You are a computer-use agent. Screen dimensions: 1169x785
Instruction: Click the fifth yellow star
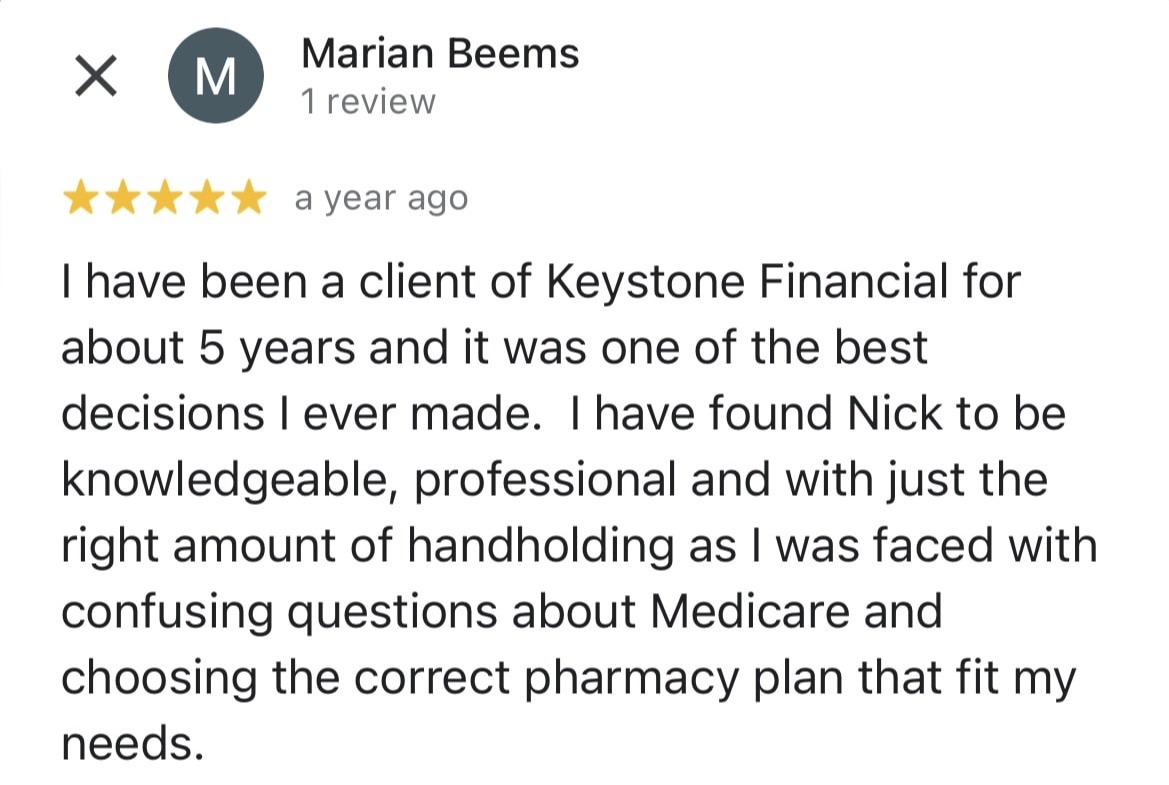[248, 200]
